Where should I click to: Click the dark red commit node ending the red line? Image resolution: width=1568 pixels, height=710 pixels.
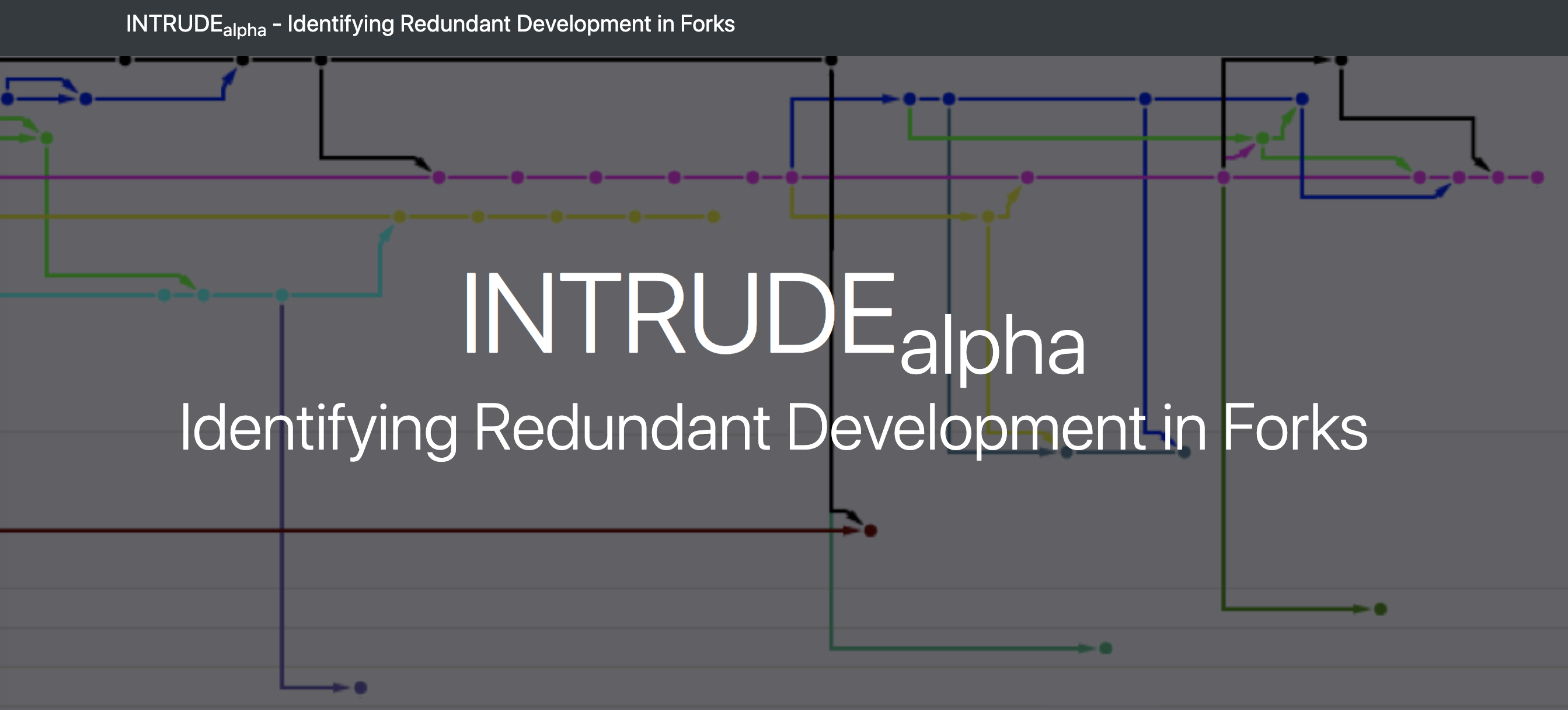(870, 530)
